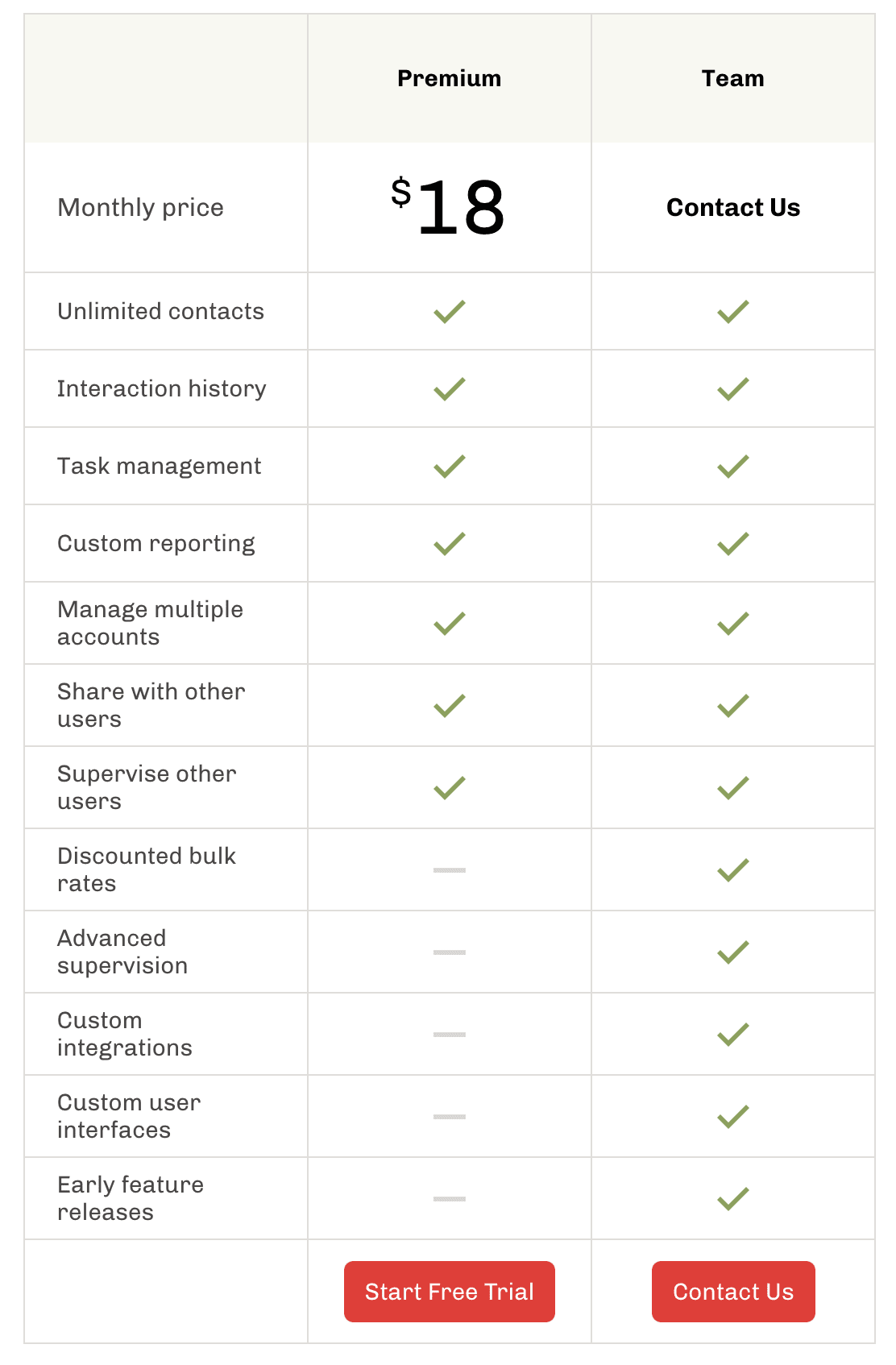Screen dimensions: 896x1365
Task: Click the $18 monthly price
Action: (449, 207)
